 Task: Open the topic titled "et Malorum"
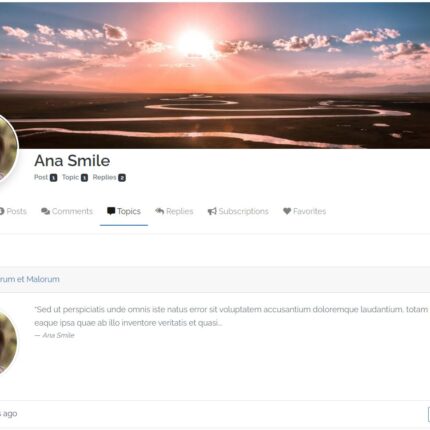[30, 279]
